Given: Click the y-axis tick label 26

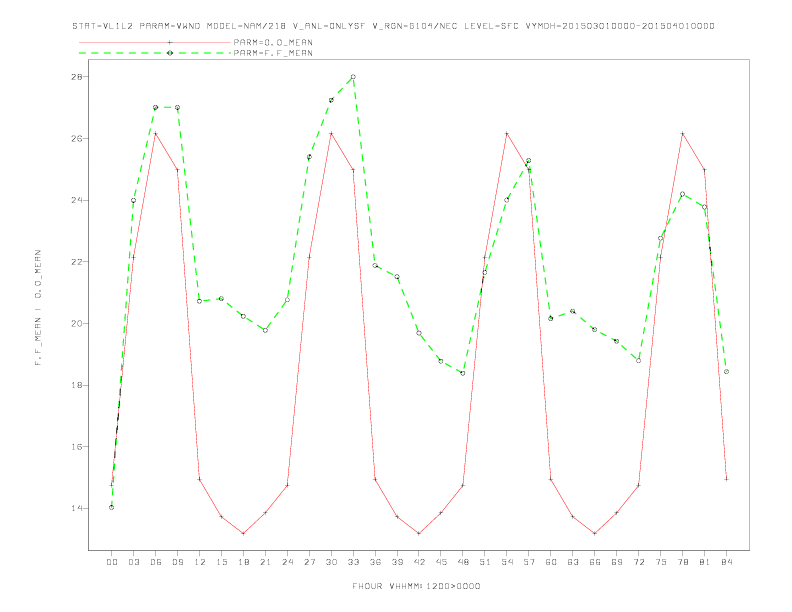Looking at the screenshot, I should [x=76, y=138].
